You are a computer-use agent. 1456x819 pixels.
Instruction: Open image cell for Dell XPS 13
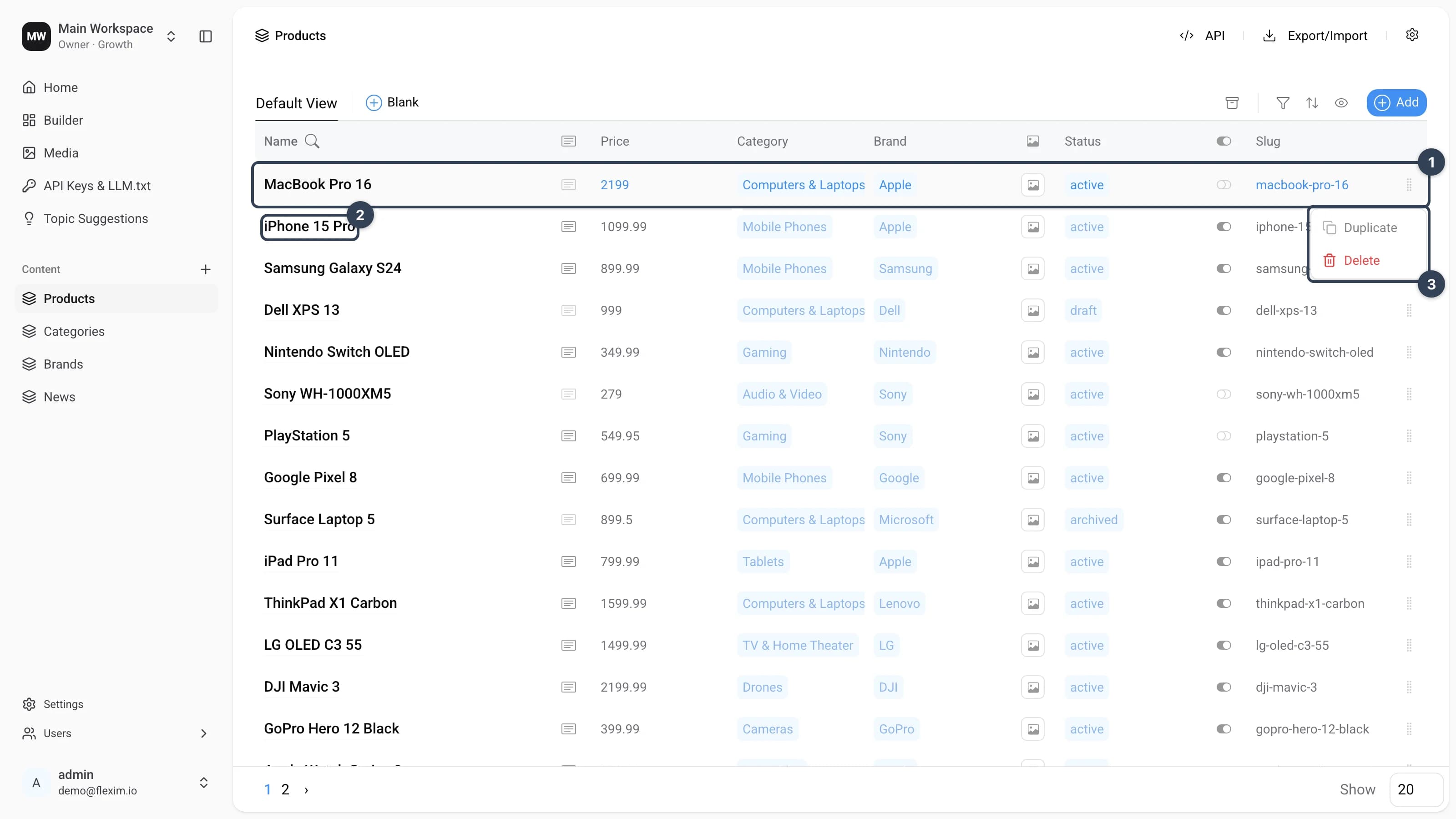(x=1033, y=310)
